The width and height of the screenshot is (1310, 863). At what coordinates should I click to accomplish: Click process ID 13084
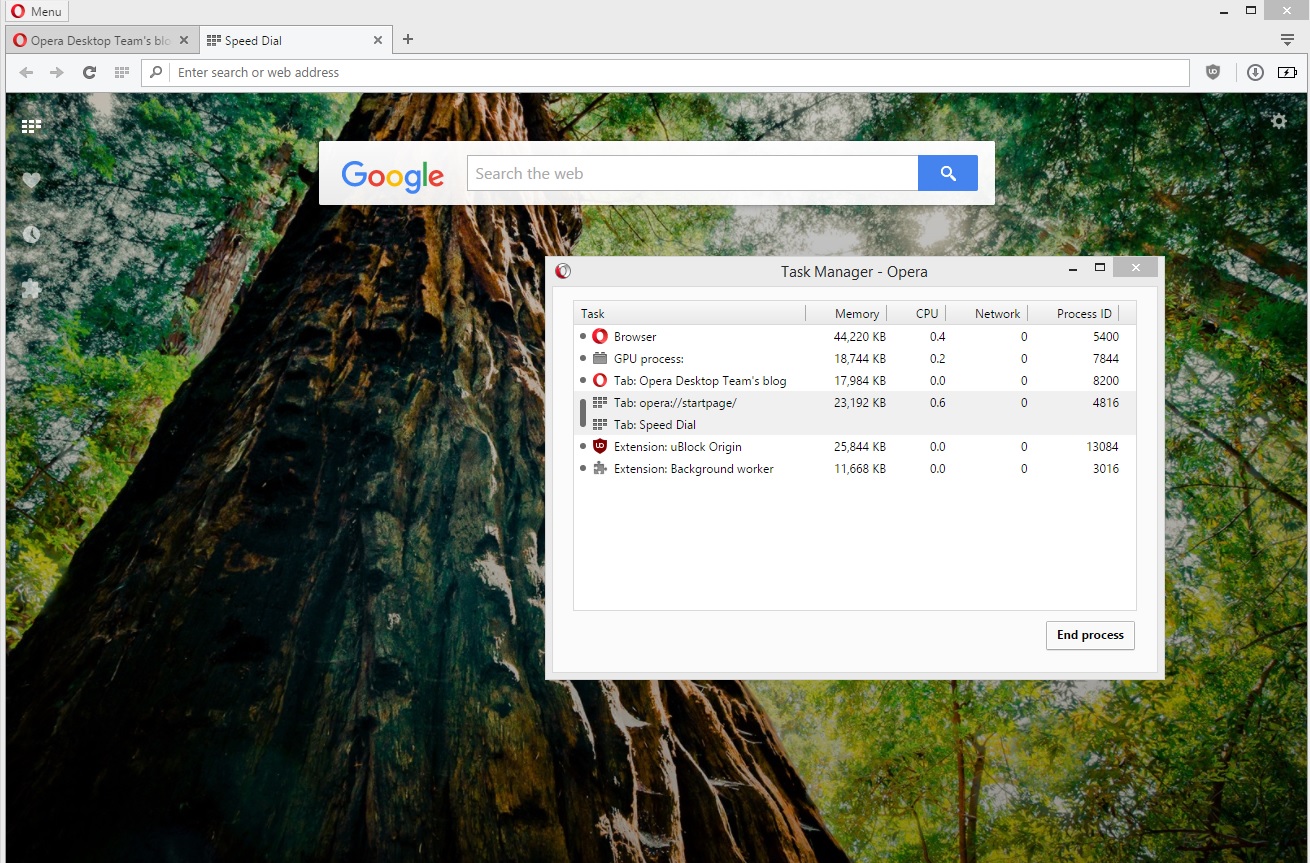[x=1102, y=447]
